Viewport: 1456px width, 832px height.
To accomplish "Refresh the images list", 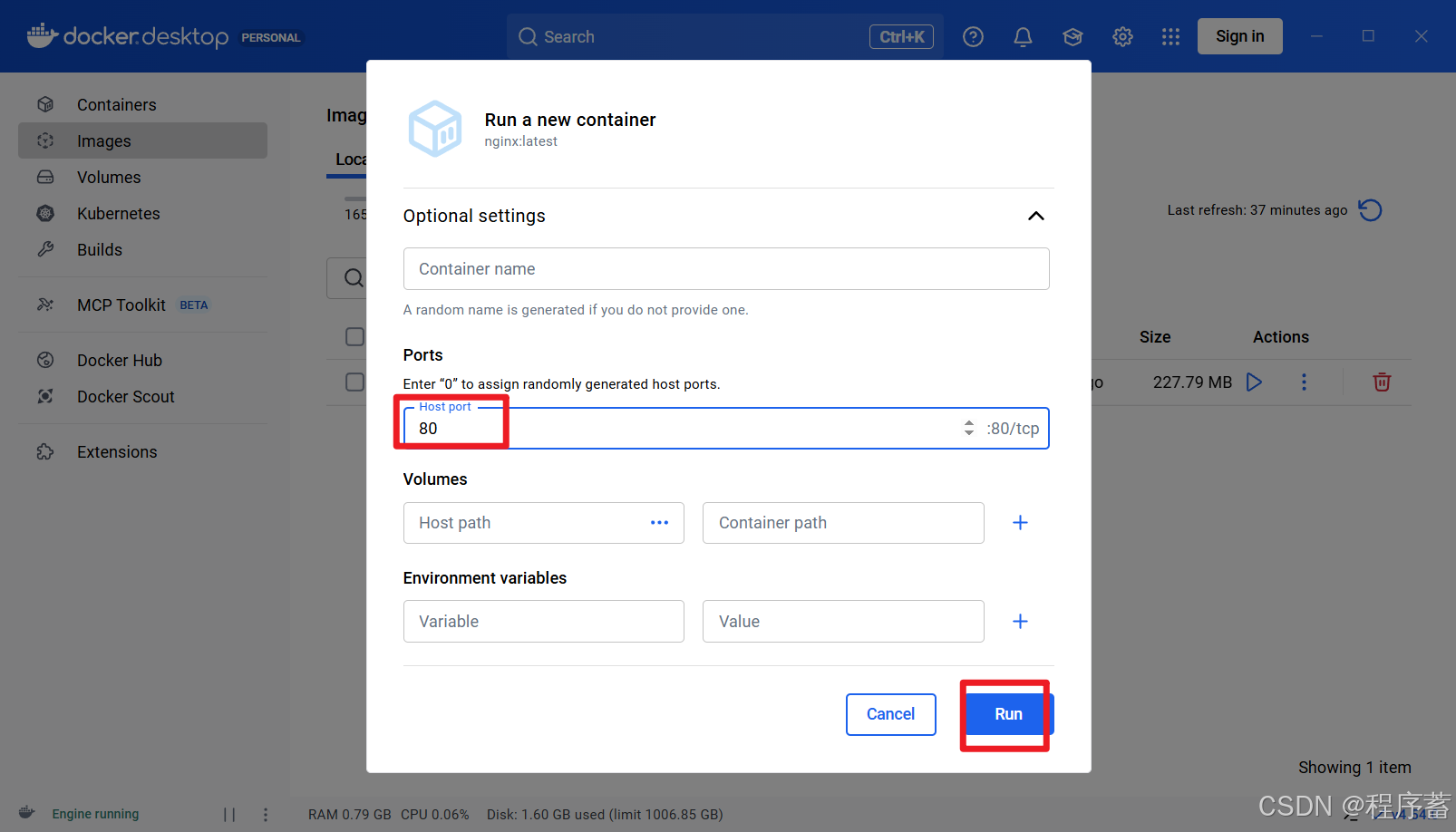I will point(1371,210).
